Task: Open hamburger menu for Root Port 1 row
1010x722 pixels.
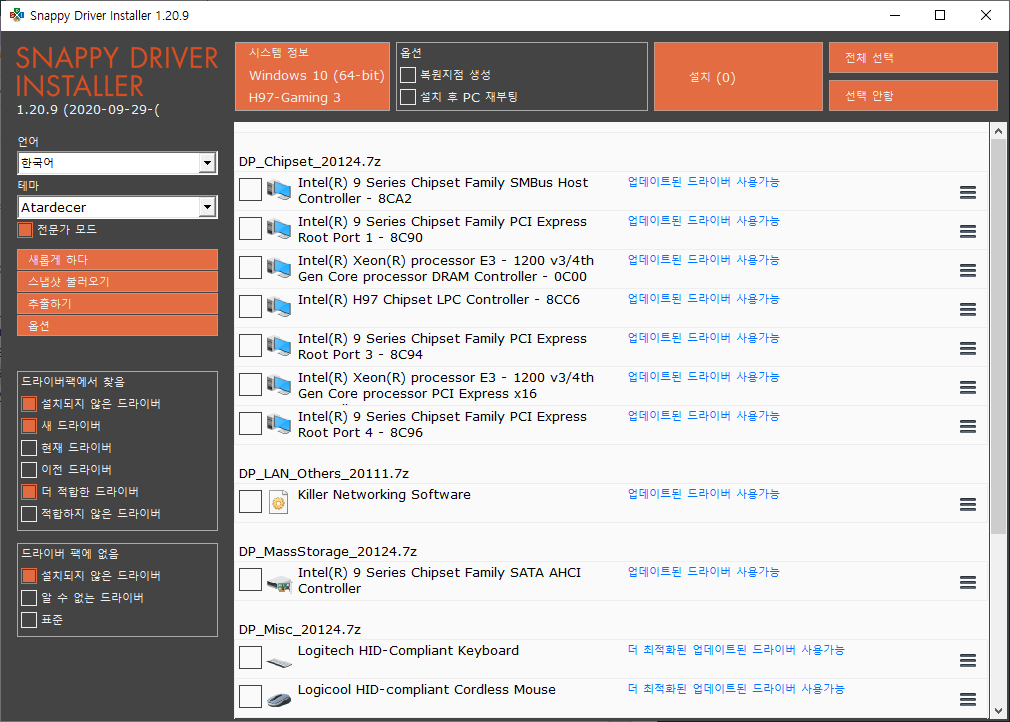Action: point(967,231)
